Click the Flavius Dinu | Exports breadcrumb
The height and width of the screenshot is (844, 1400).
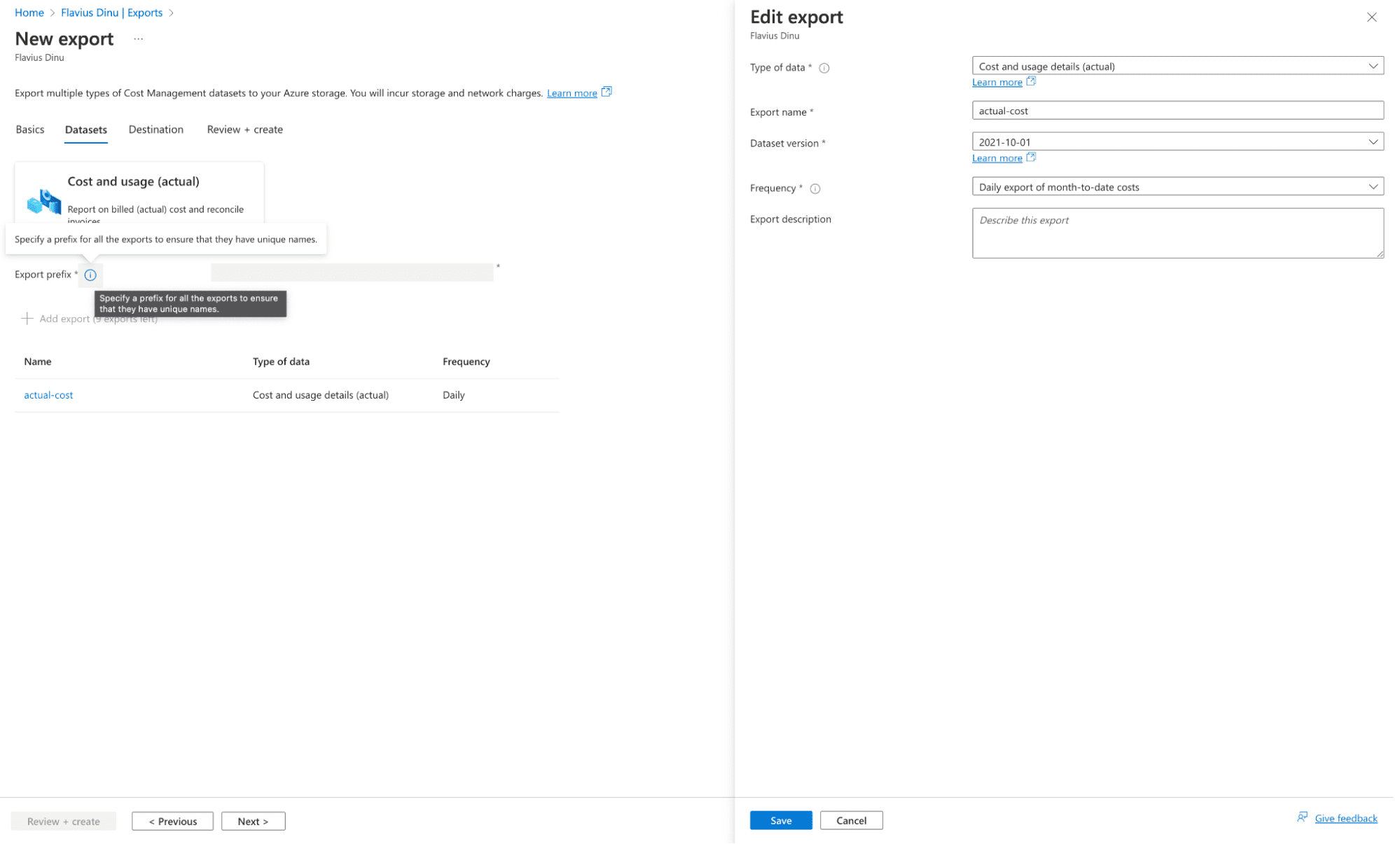pyautogui.click(x=111, y=13)
